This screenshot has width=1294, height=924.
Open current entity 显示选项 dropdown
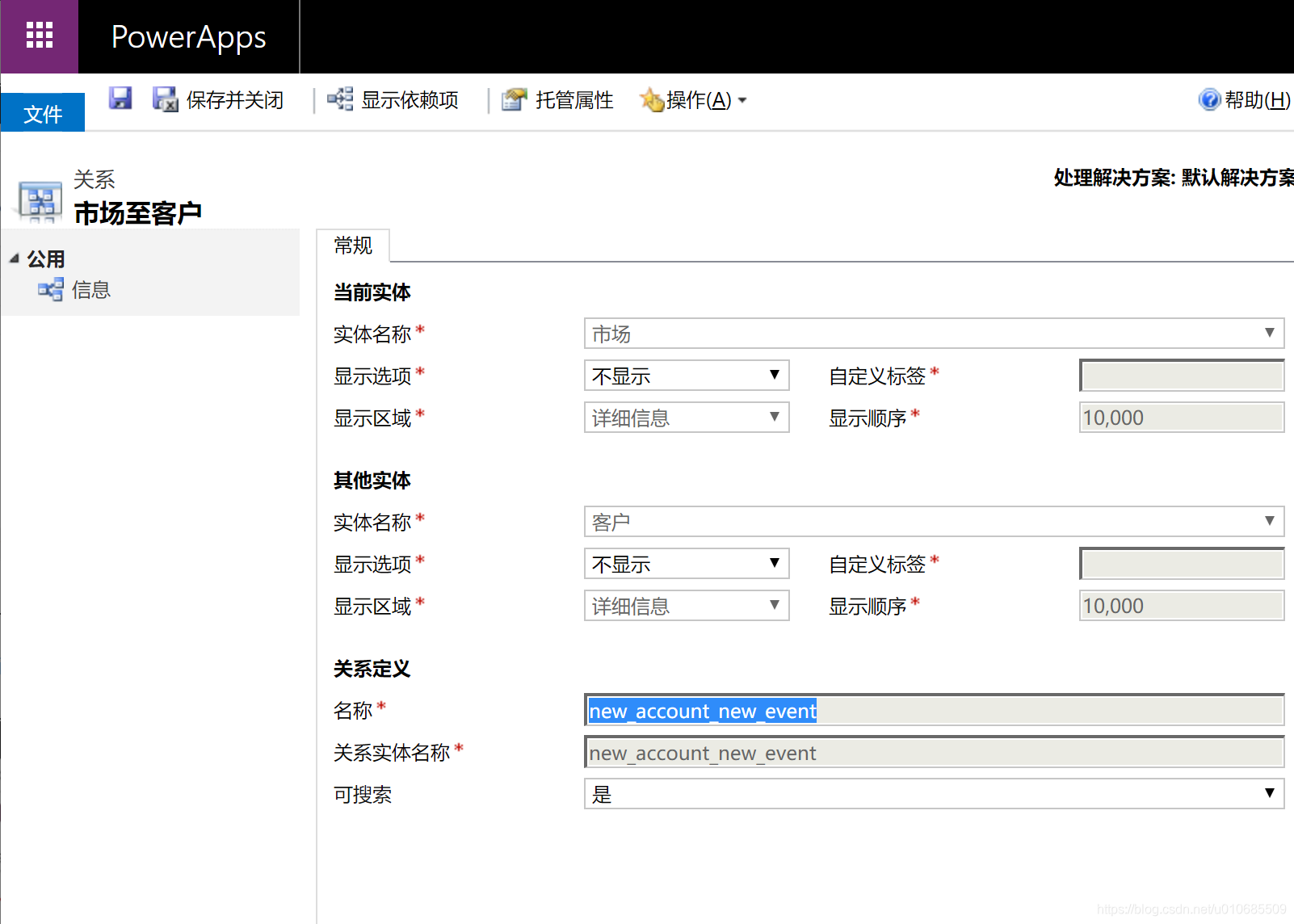(687, 376)
